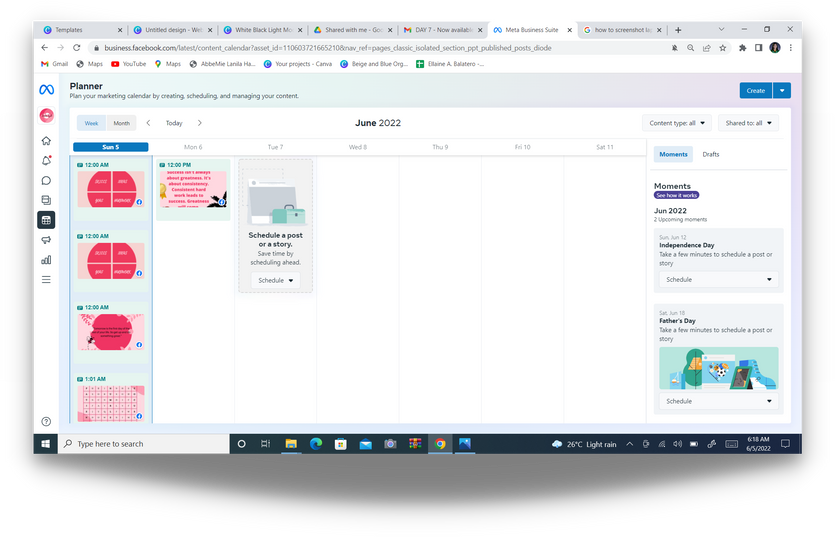
Task: Open Notifications bell in sidebar
Action: pyautogui.click(x=46, y=160)
